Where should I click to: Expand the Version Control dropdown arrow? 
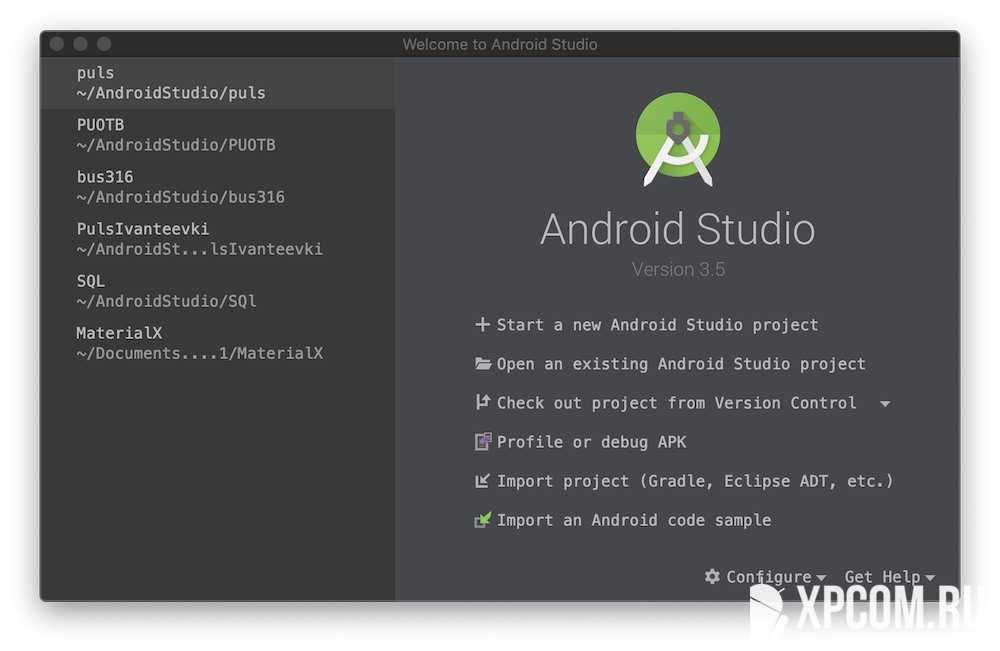pos(884,404)
